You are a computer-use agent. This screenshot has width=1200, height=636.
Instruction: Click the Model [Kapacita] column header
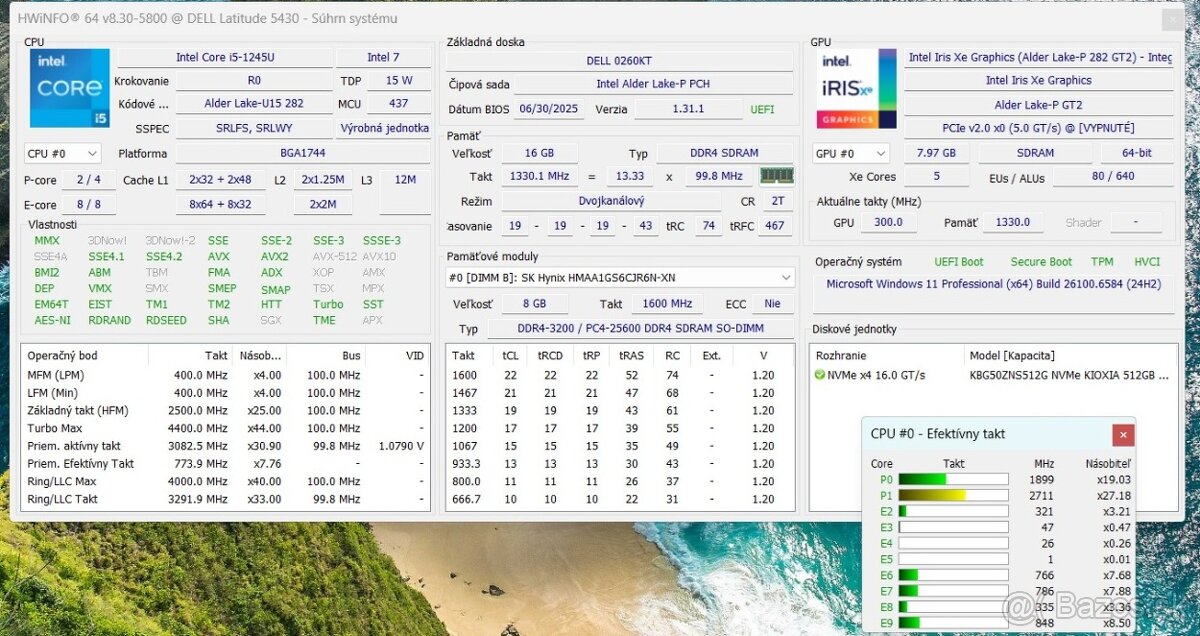coord(1011,356)
